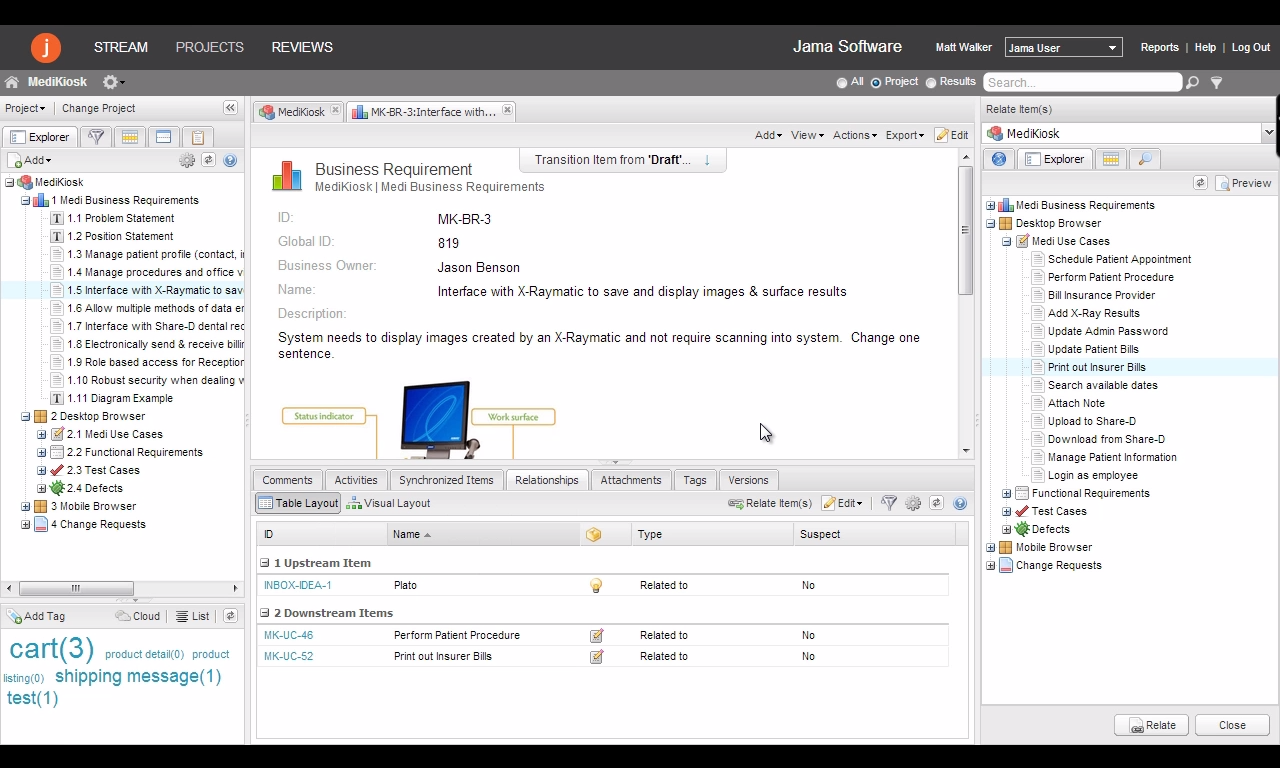Viewport: 1280px width, 768px height.
Task: Collapse the 2 Downstream Items group
Action: point(265,613)
